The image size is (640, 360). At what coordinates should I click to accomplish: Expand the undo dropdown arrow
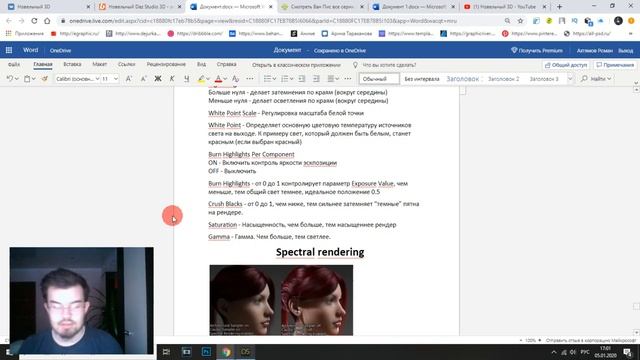tap(17, 79)
